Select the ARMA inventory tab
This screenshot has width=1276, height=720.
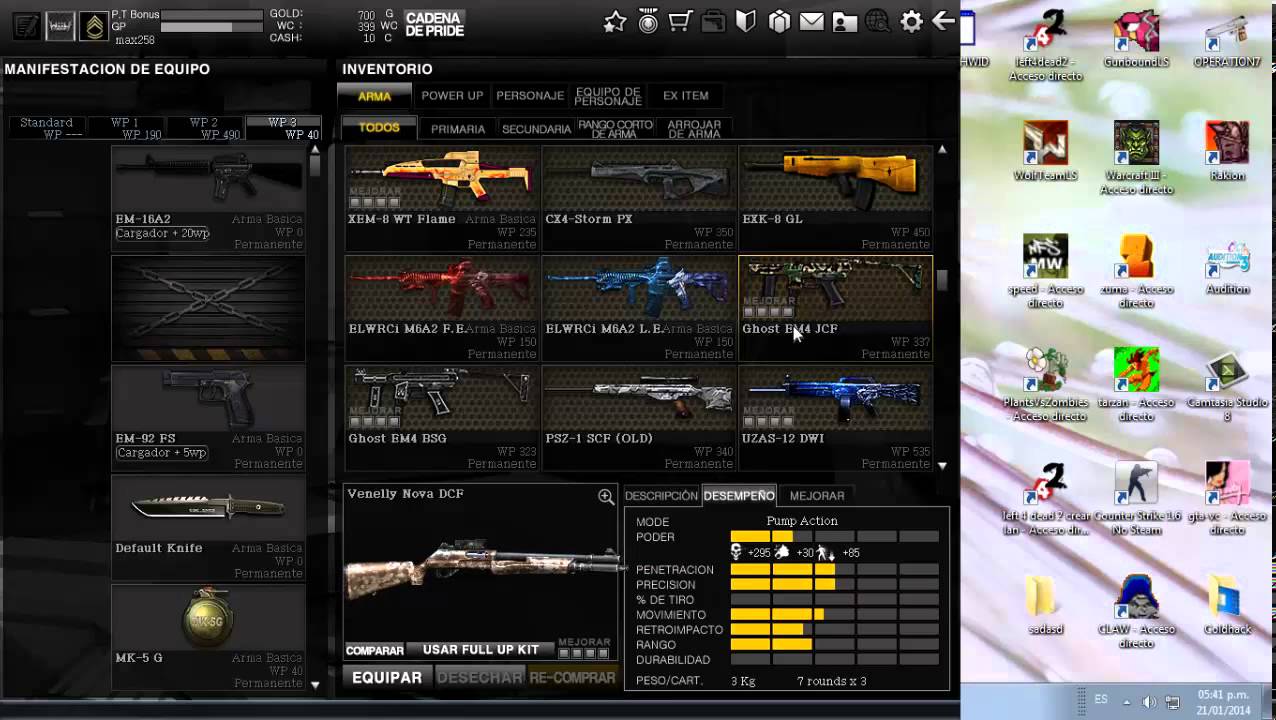coord(374,96)
